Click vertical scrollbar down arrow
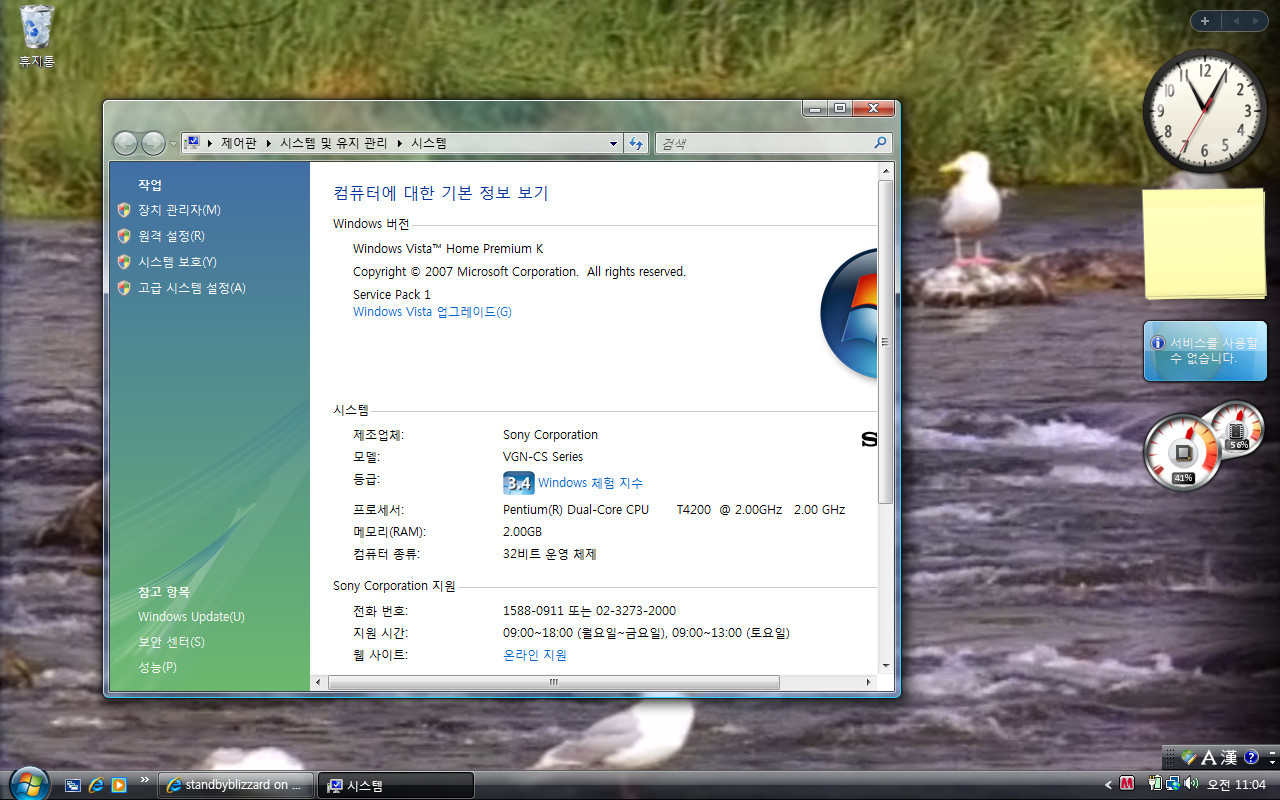1280x800 pixels. coord(885,664)
